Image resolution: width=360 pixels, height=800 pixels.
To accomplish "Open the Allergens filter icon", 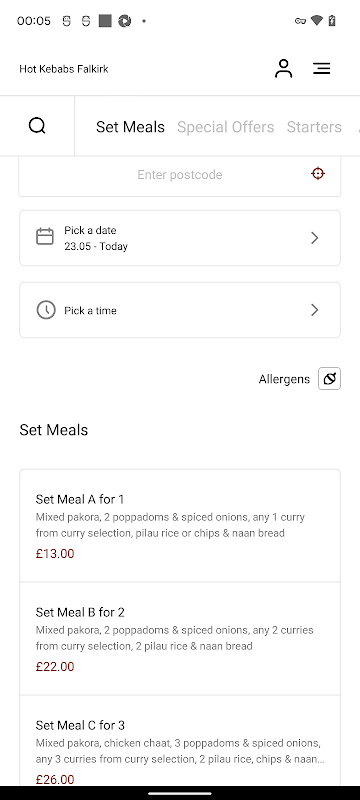I will coord(329,379).
